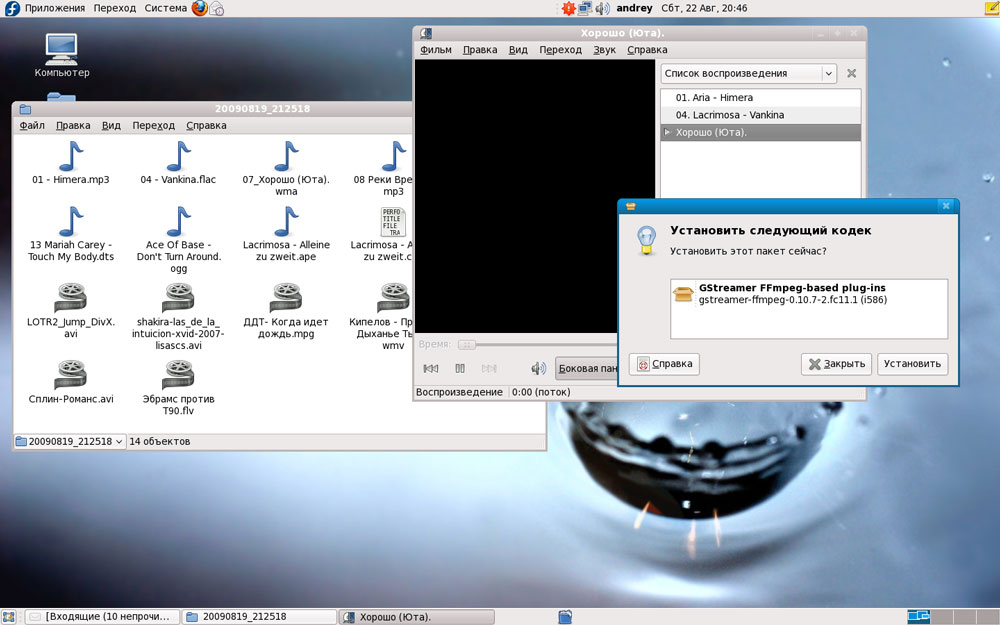Click the Установить button
Viewport: 1000px width, 625px height.
[x=912, y=364]
